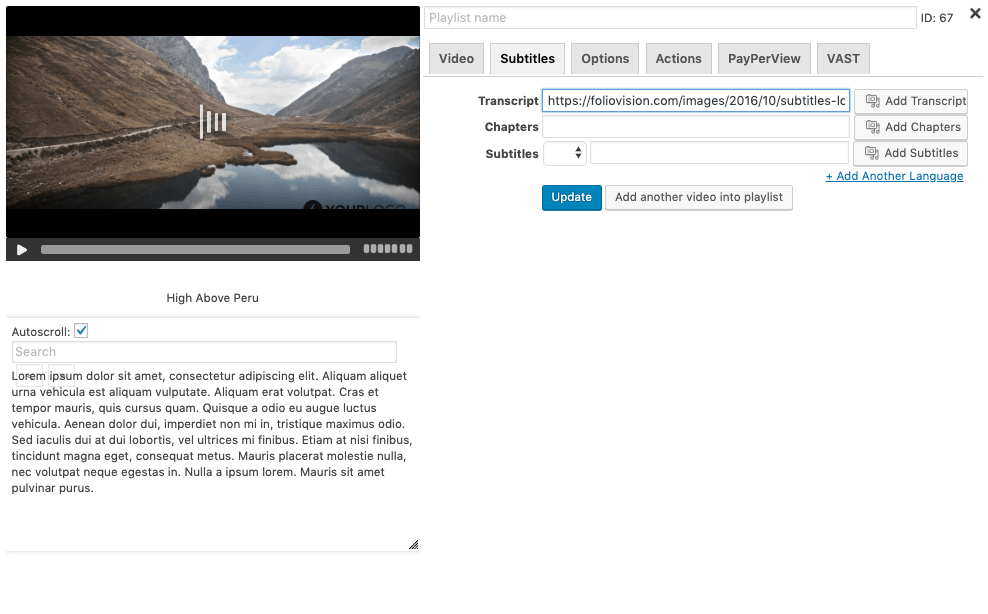Click the Add Another Language link
Screen dimensions: 988x614
pos(894,176)
